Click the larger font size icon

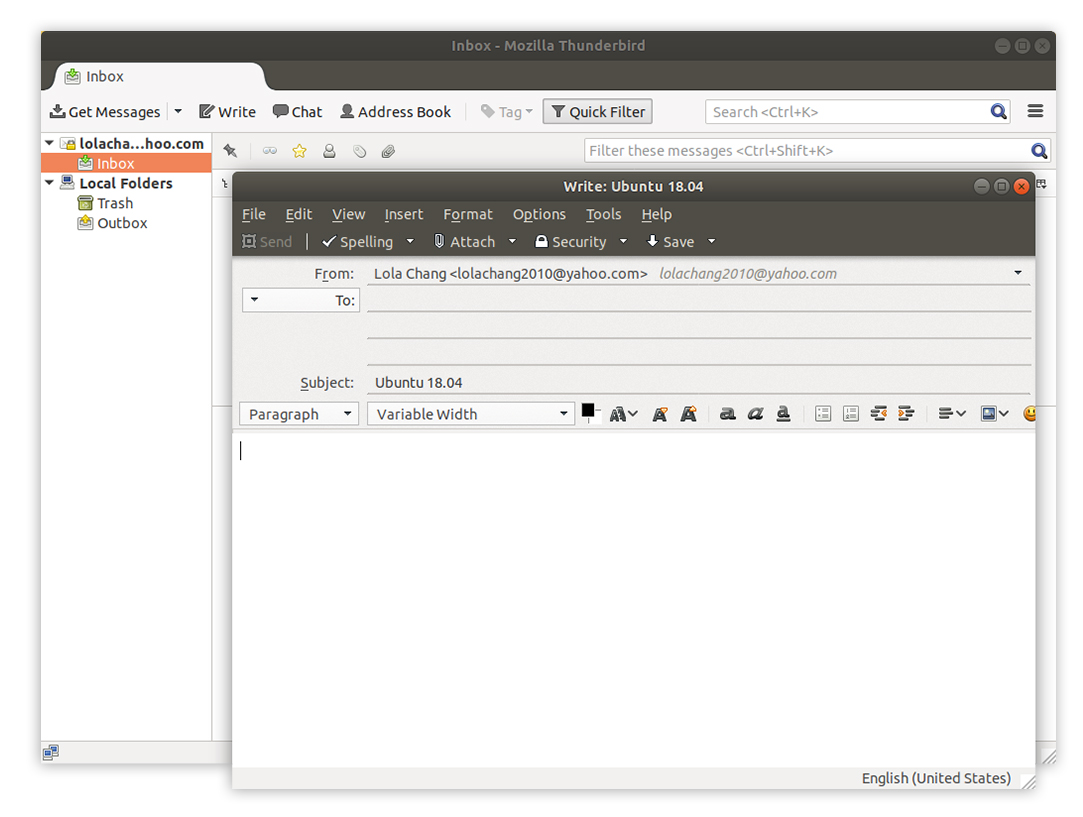click(689, 414)
